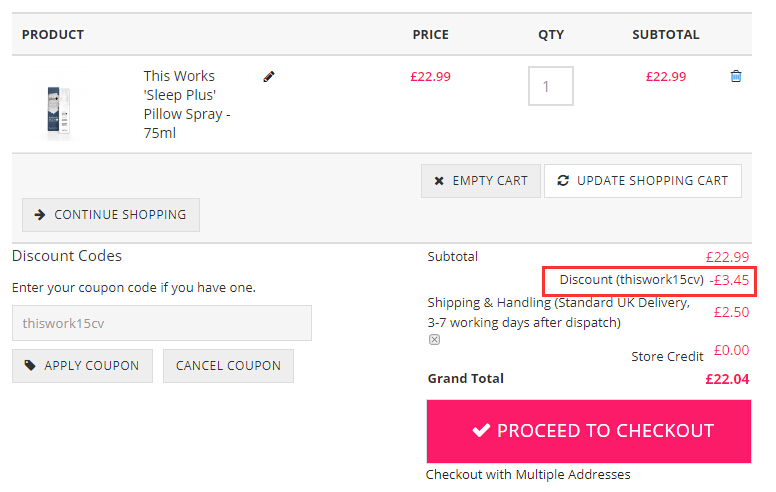Remove shipping estimate via small x icon

coord(434,340)
